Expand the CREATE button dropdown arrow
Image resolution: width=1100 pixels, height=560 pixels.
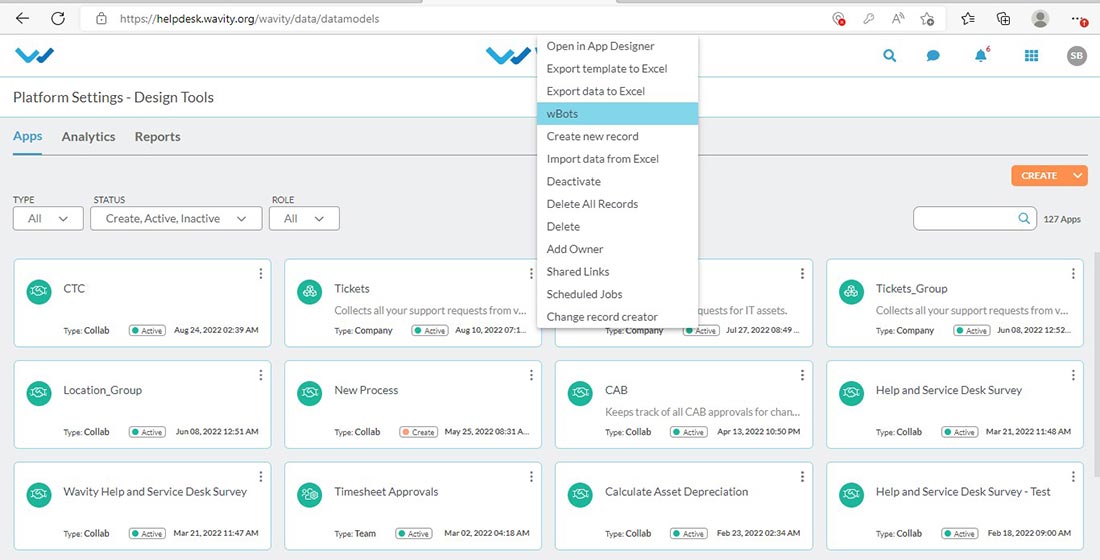[x=1077, y=175]
